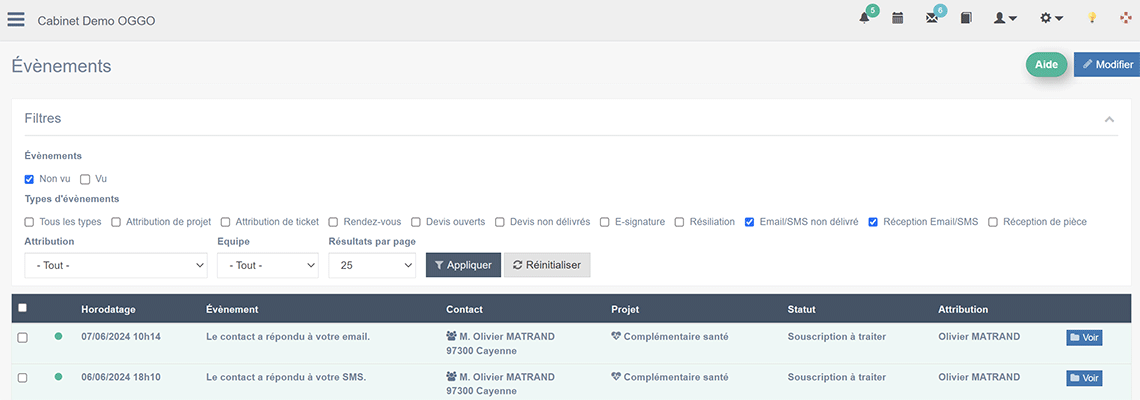
Task: Click the lifebuoy support icon
Action: [1125, 18]
